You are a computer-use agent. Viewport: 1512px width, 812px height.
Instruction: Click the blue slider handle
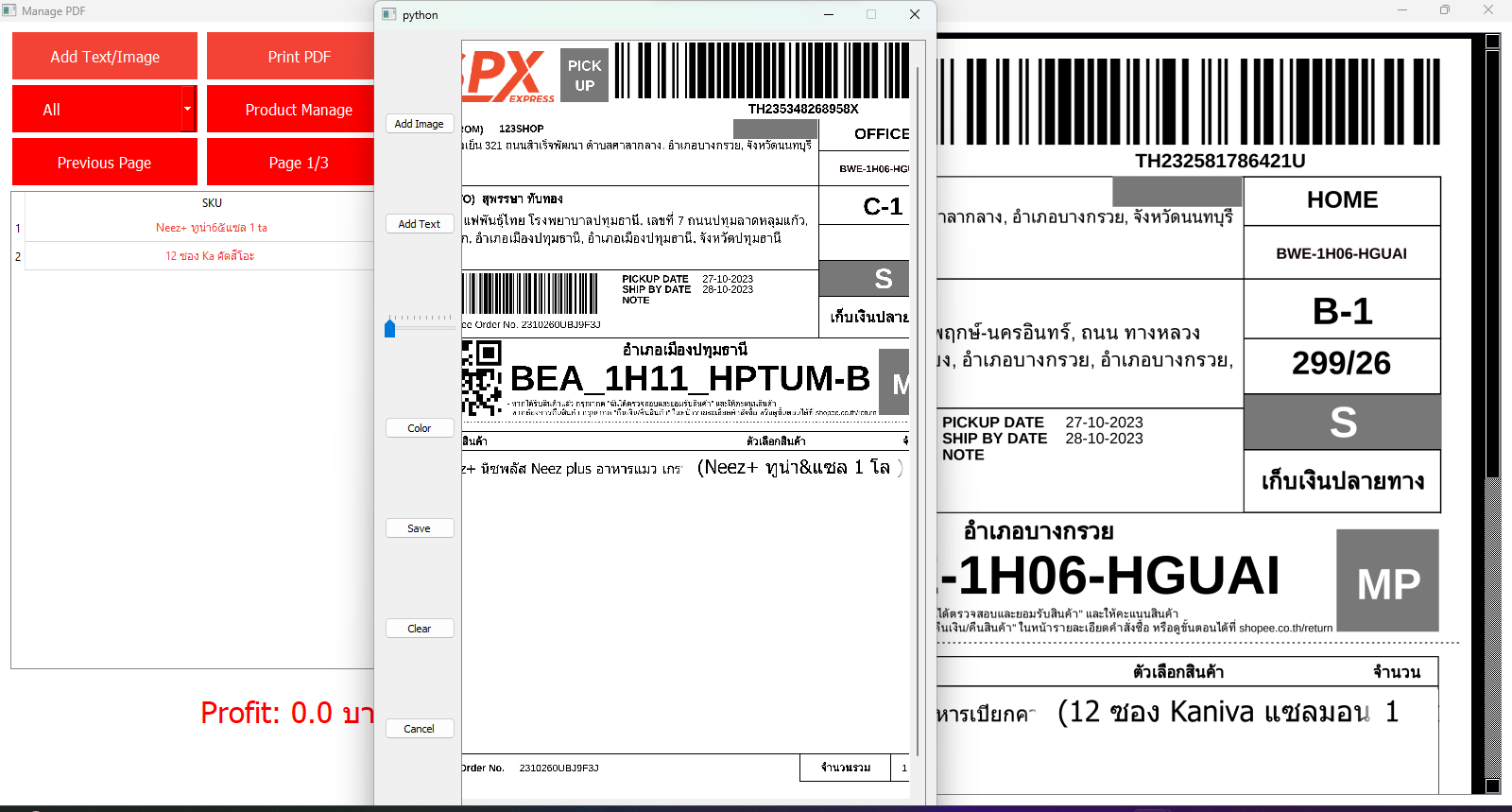[389, 329]
